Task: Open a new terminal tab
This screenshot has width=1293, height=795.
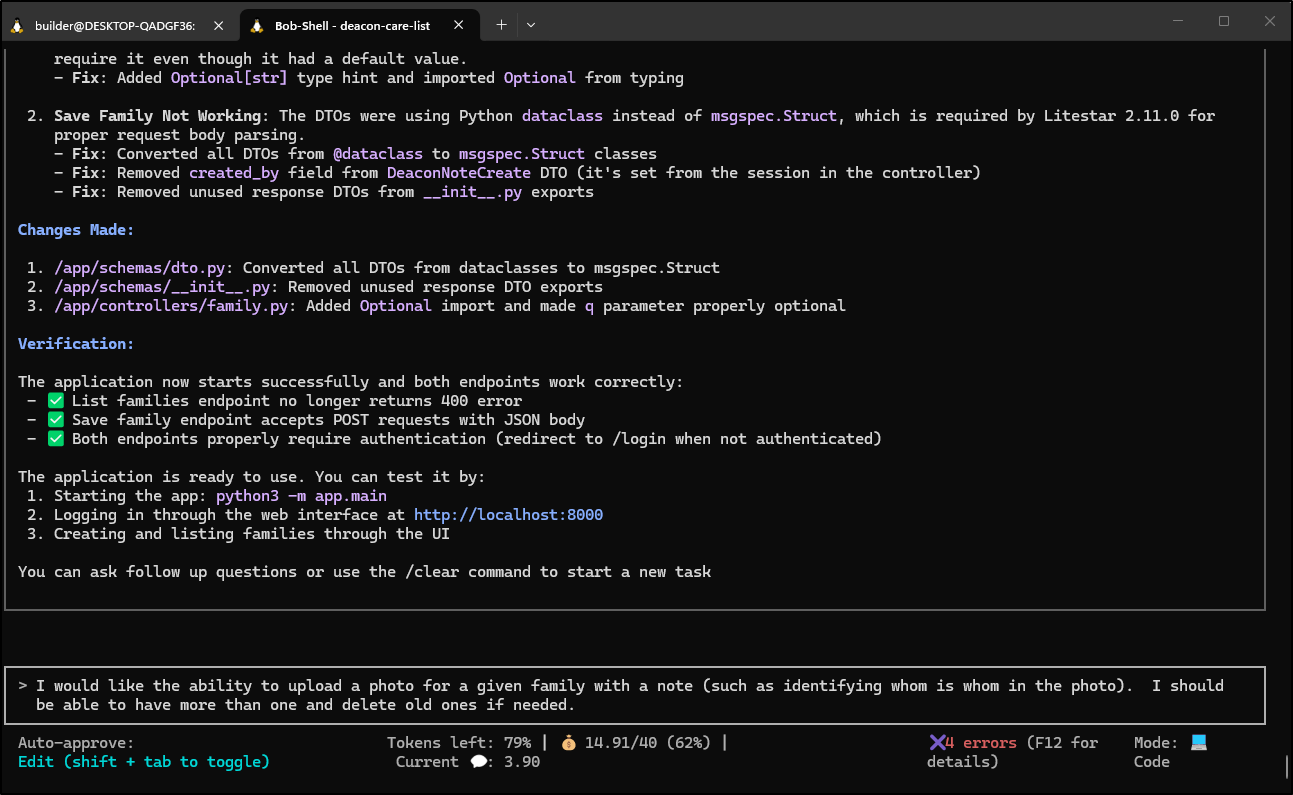Action: (x=501, y=25)
